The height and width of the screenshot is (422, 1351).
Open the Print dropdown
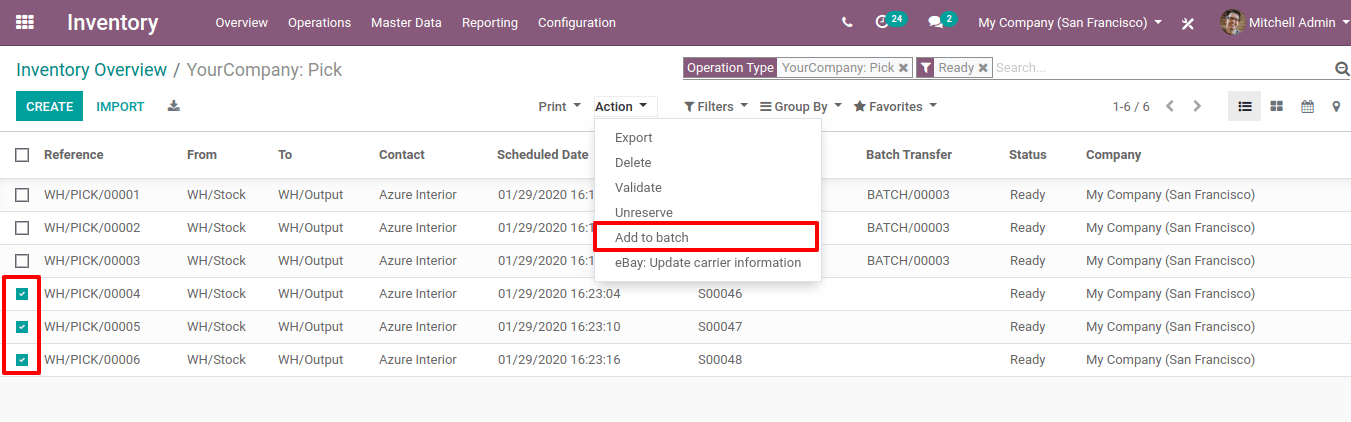click(559, 107)
